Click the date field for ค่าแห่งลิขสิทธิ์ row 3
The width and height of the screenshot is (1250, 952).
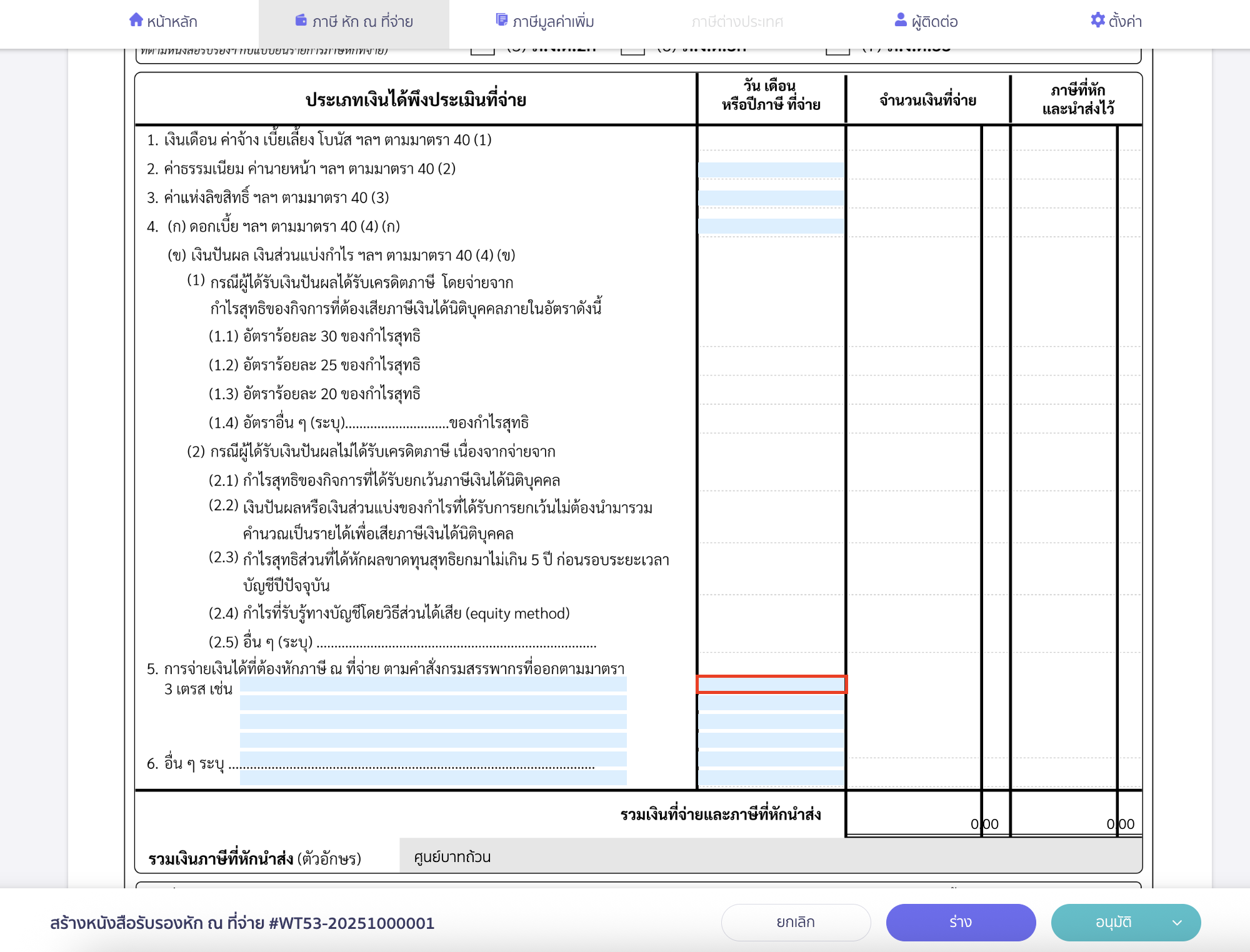pyautogui.click(x=772, y=198)
